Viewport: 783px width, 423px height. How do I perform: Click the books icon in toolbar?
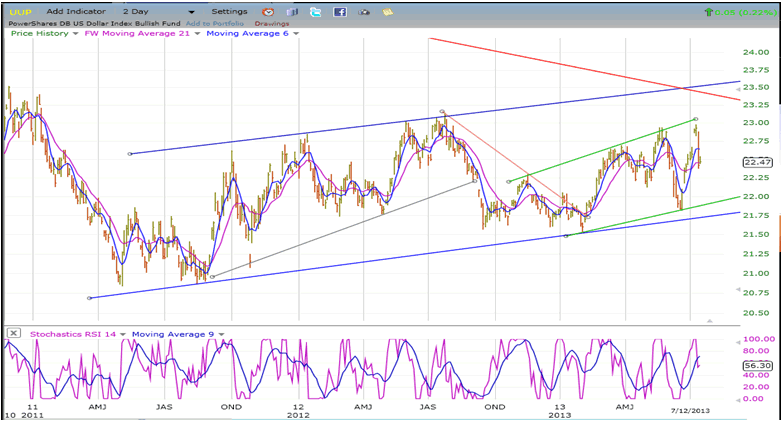290,11
